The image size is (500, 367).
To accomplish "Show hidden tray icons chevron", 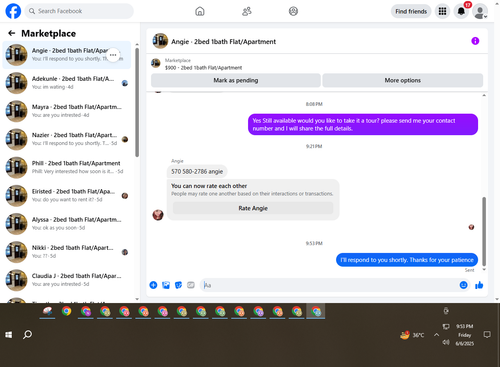I will point(436,335).
